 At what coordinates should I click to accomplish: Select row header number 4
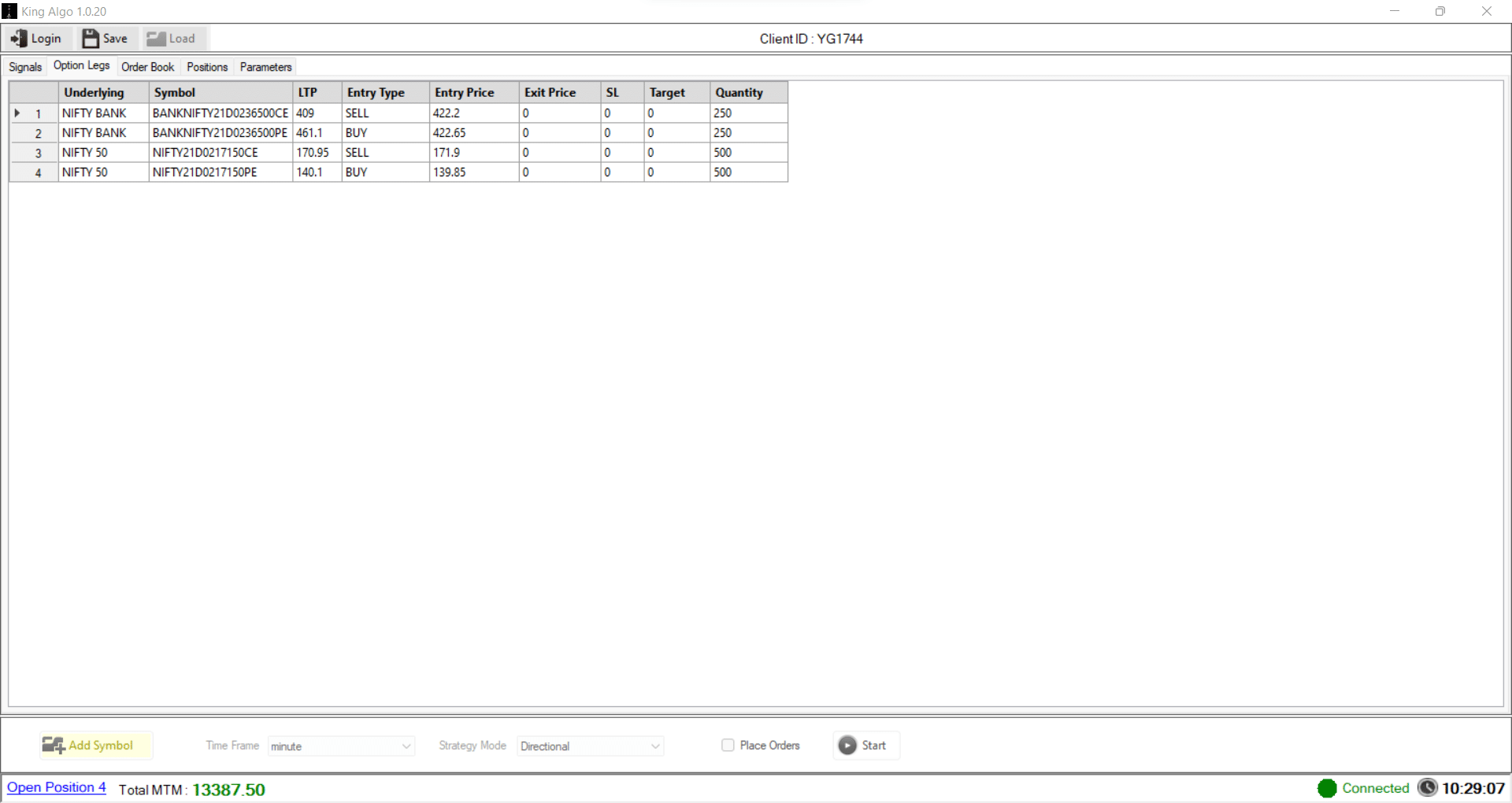[34, 172]
